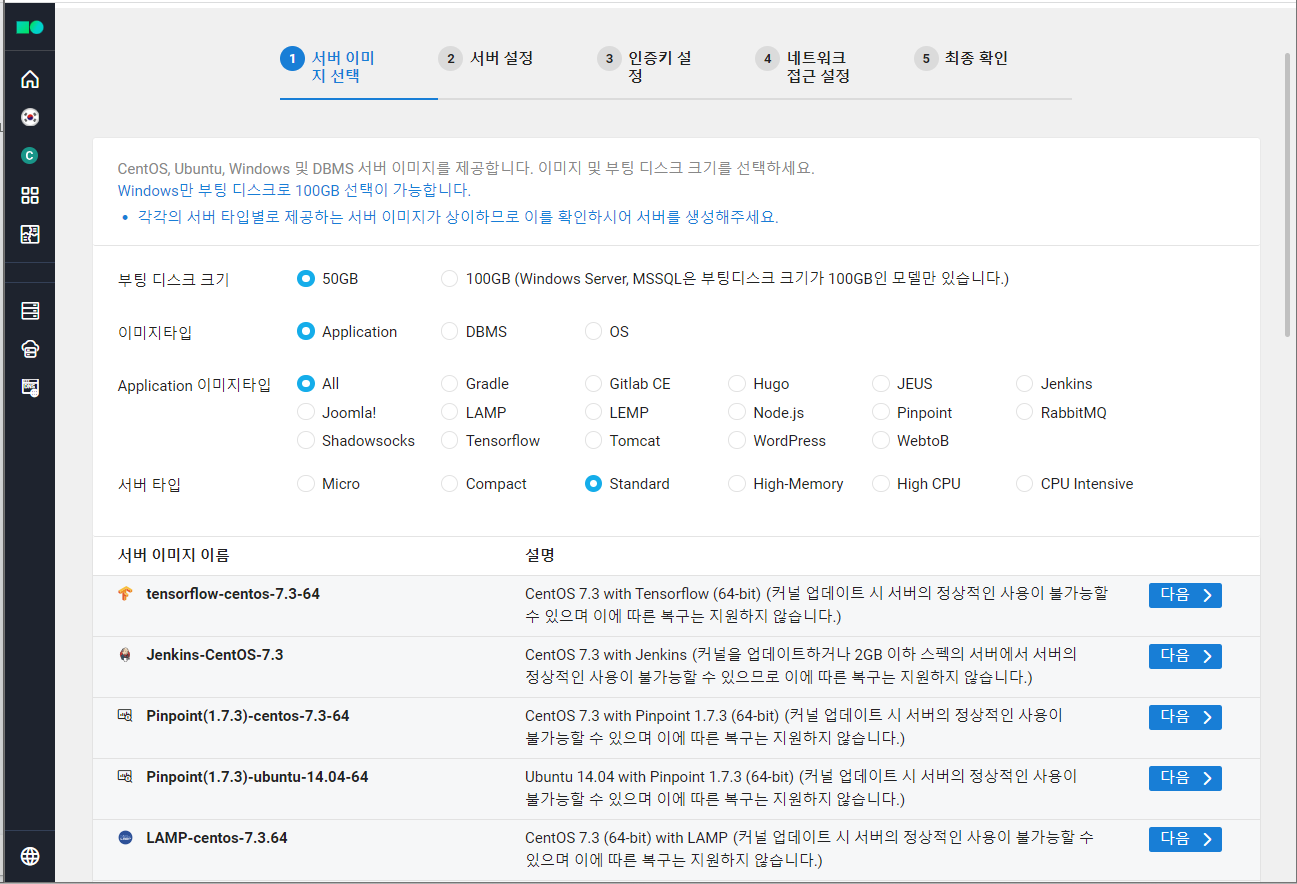The width and height of the screenshot is (1297, 884).
Task: Filter images by Node.js
Action: (x=737, y=413)
